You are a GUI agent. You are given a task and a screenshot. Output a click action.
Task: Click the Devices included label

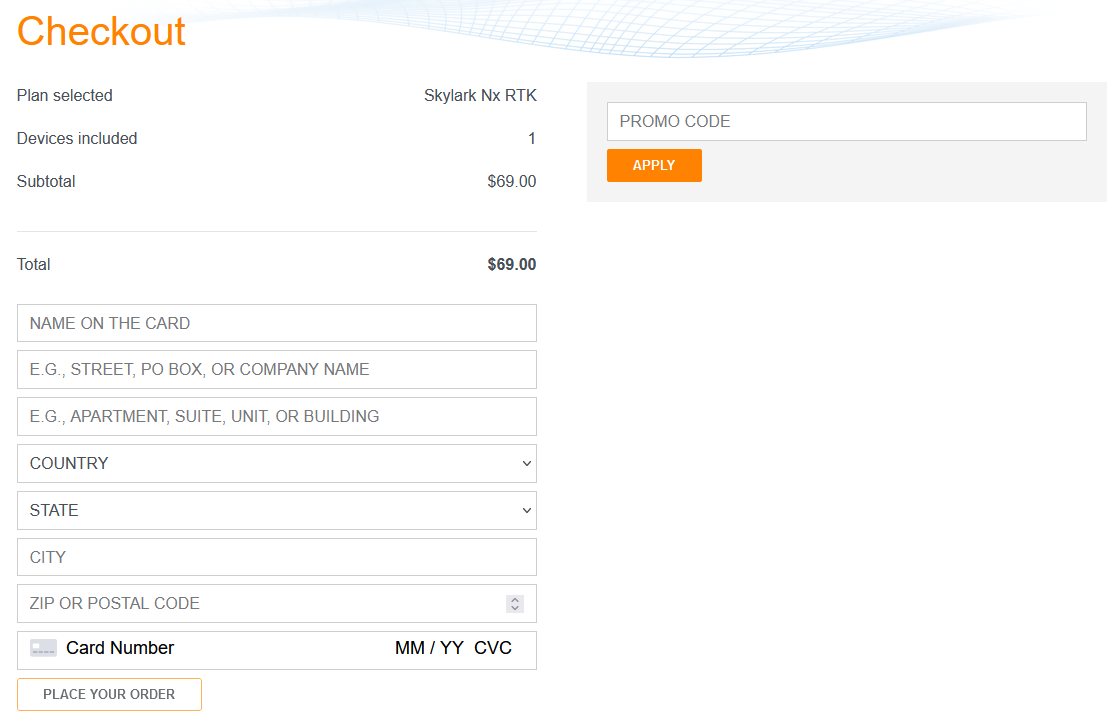(77, 138)
